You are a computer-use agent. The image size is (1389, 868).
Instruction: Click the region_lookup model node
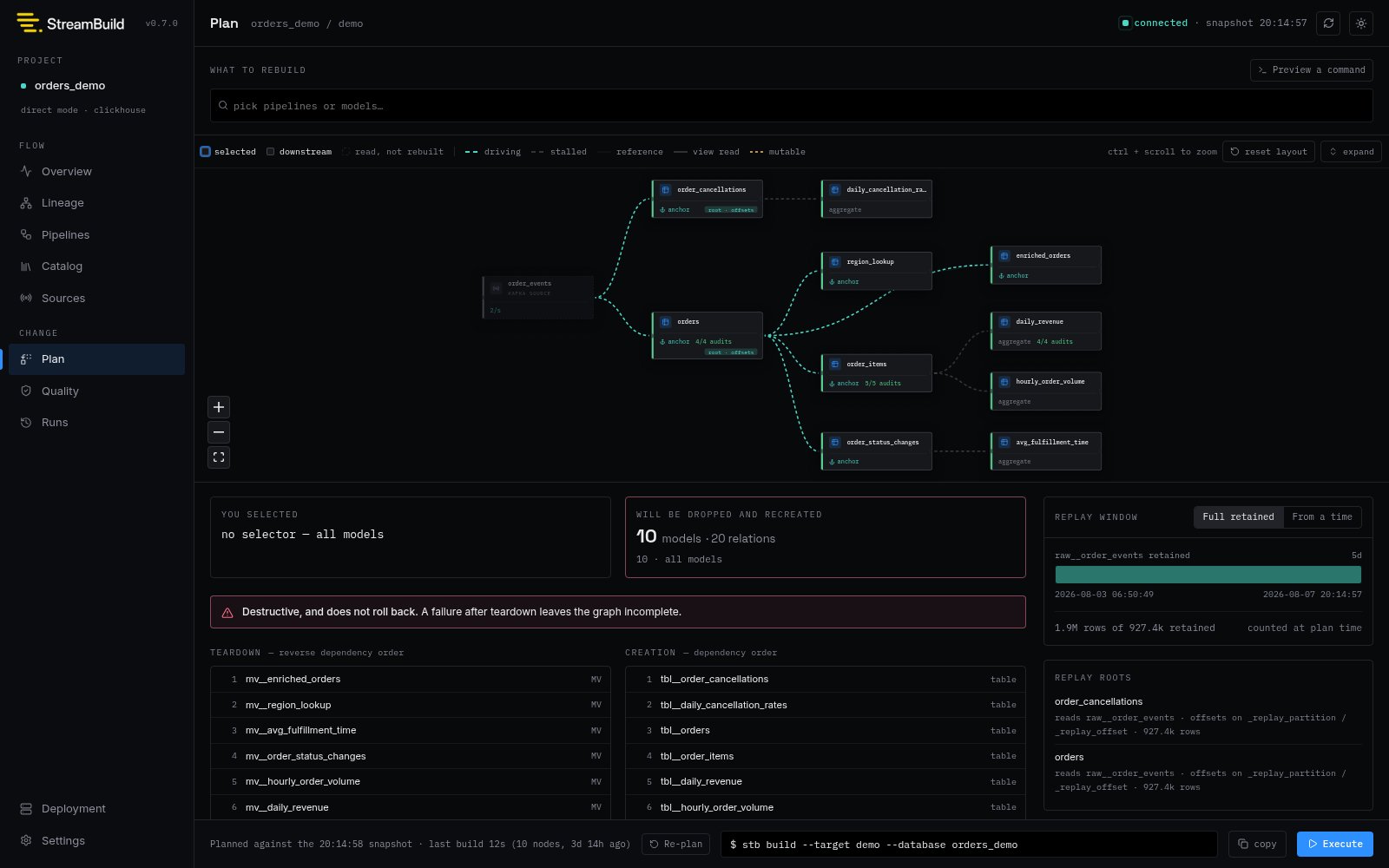(876, 271)
